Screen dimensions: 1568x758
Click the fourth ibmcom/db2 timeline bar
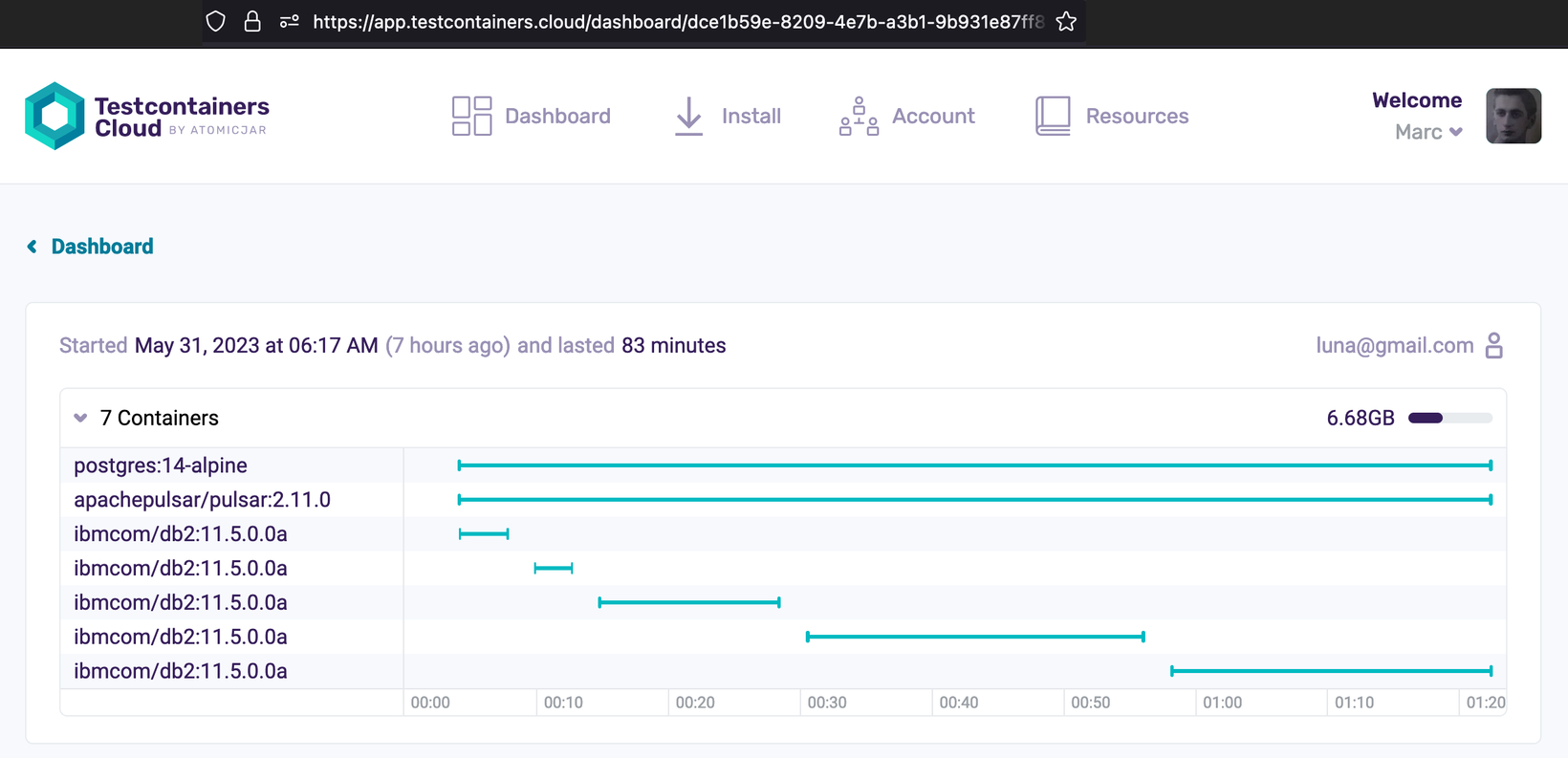tap(975, 637)
